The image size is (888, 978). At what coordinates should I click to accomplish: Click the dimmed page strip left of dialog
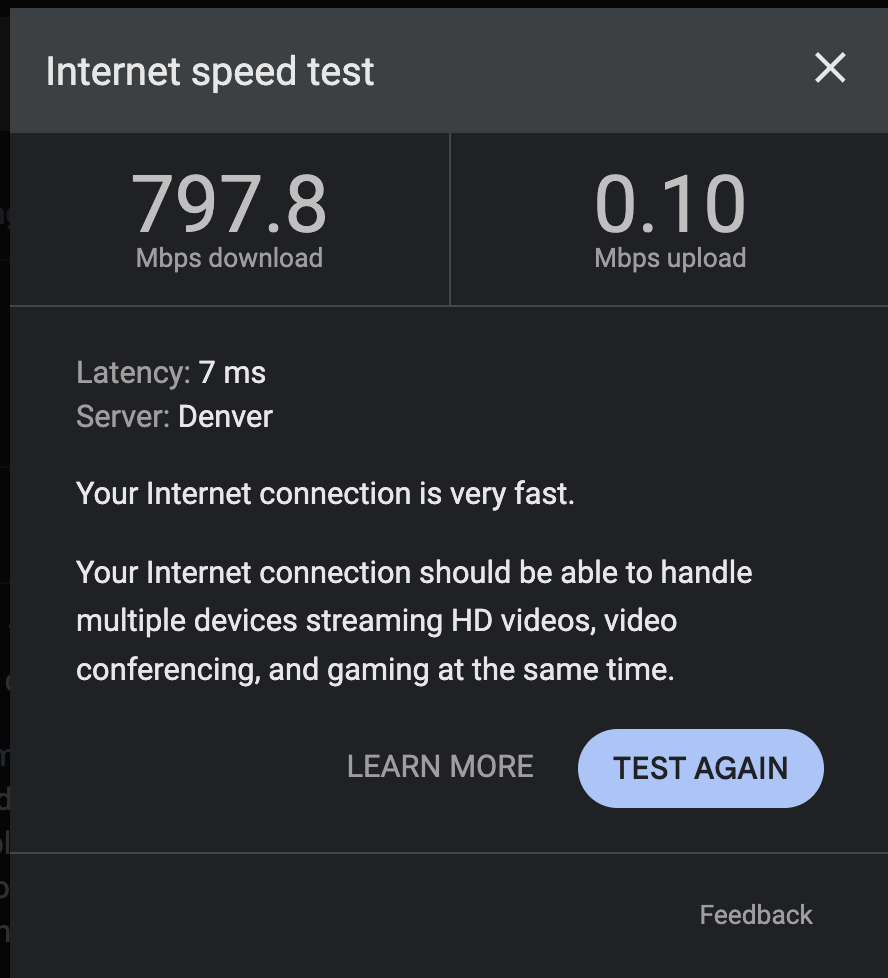(4, 500)
